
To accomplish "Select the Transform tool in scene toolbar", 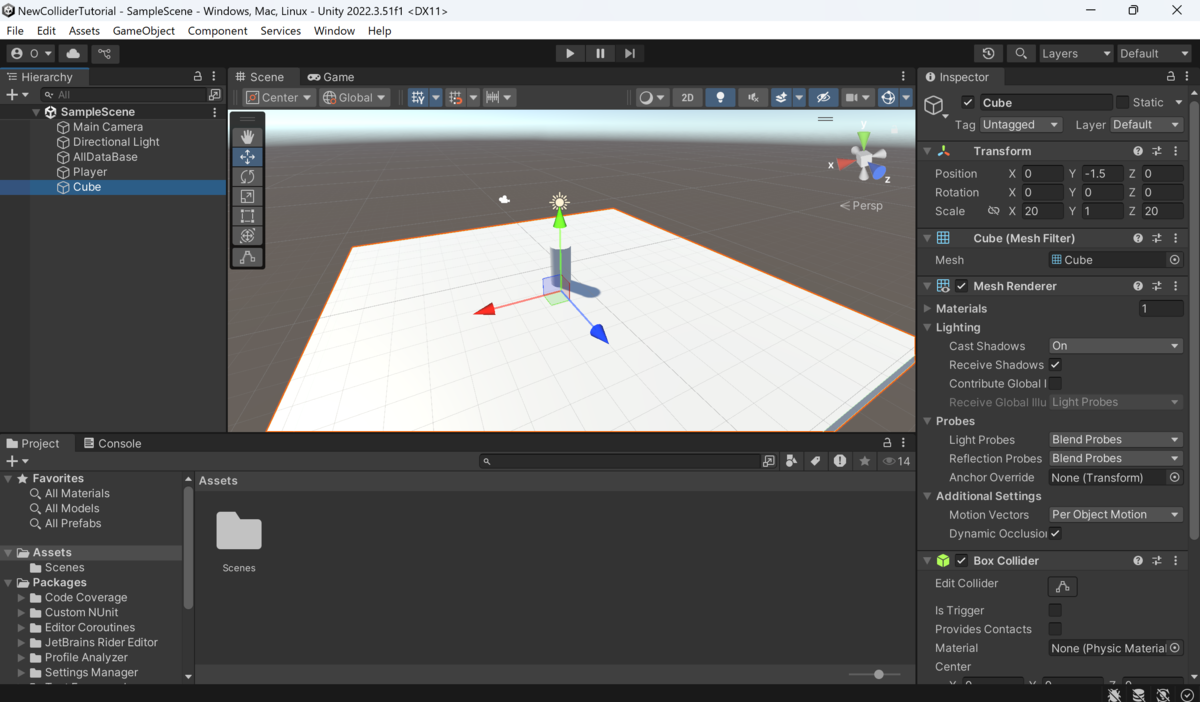I will pos(247,236).
